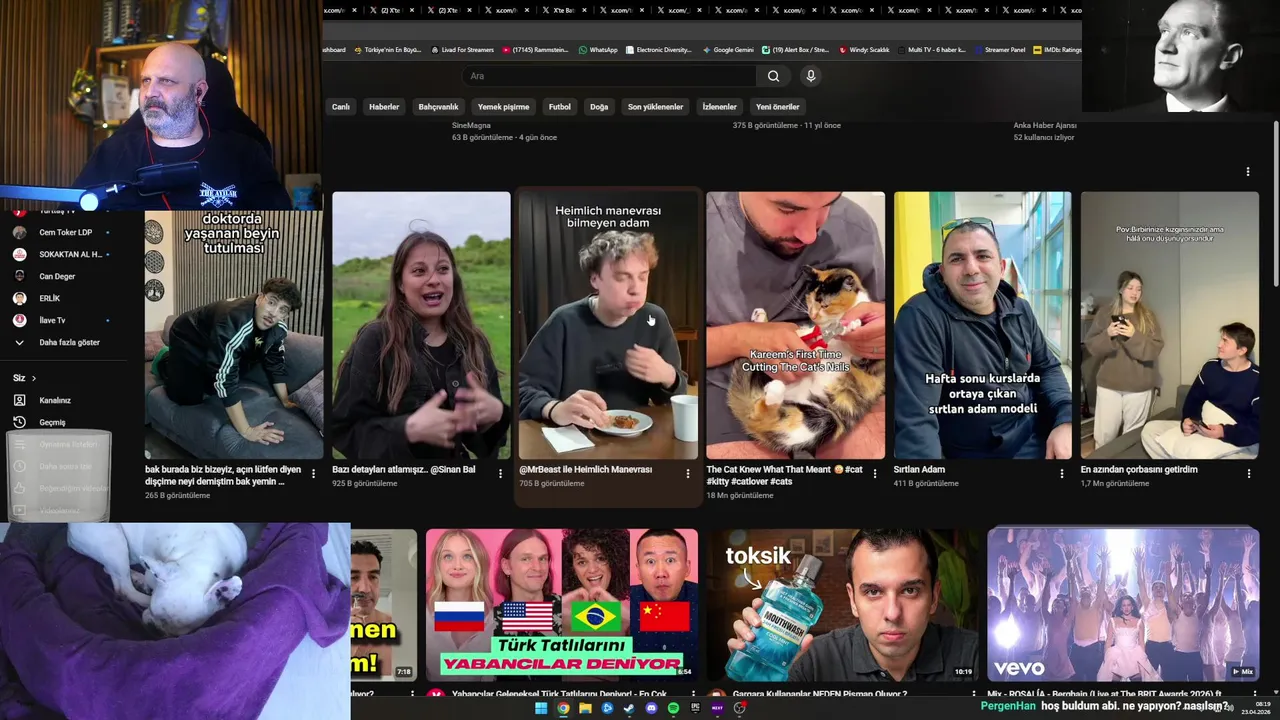This screenshot has width=1280, height=720.
Task: Open 'İlave Tv' subscription channel
Action: click(x=60, y=320)
